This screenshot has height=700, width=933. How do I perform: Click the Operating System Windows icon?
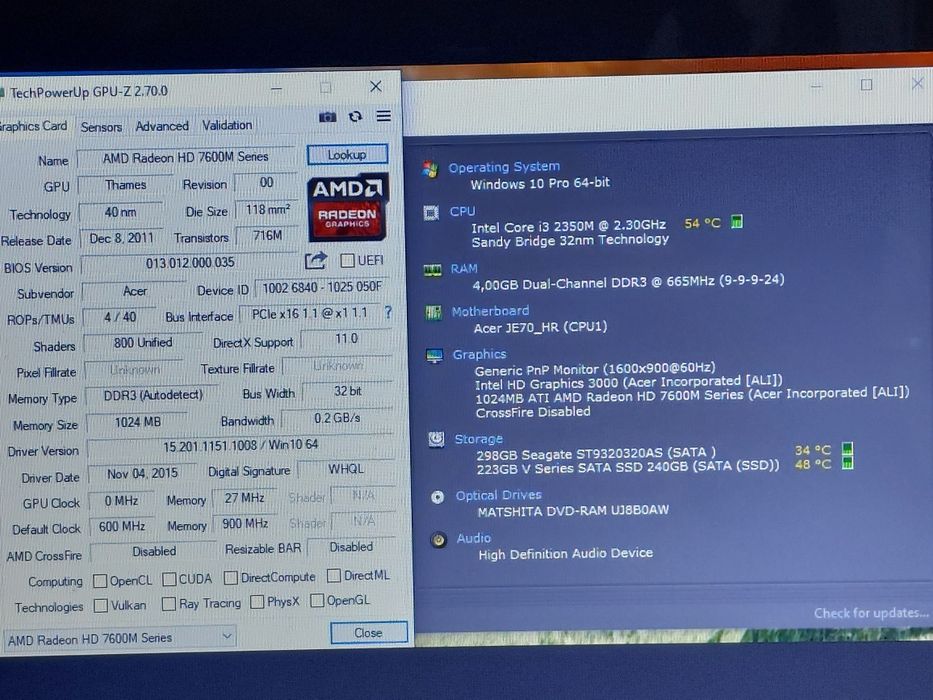click(430, 169)
